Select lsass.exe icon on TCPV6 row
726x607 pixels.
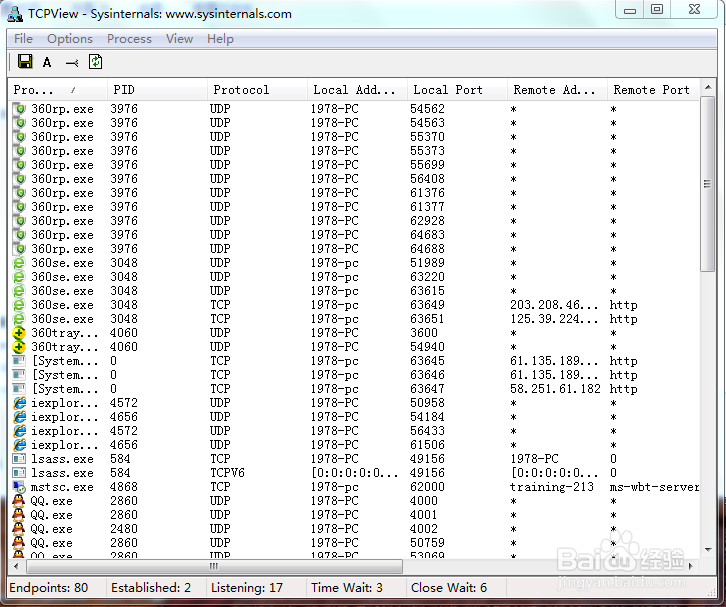19,473
